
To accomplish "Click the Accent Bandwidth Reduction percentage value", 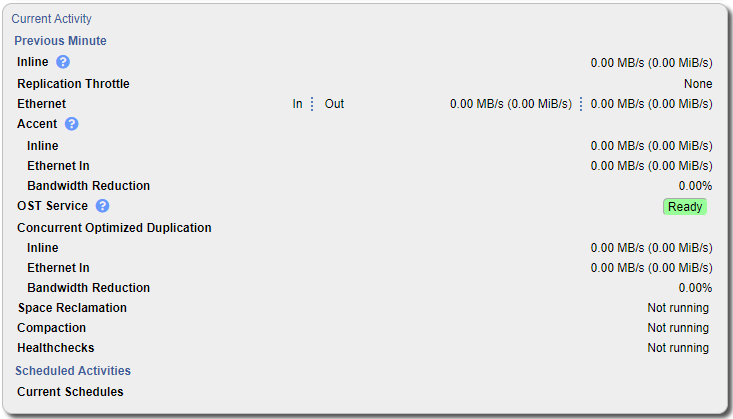I will click(695, 186).
